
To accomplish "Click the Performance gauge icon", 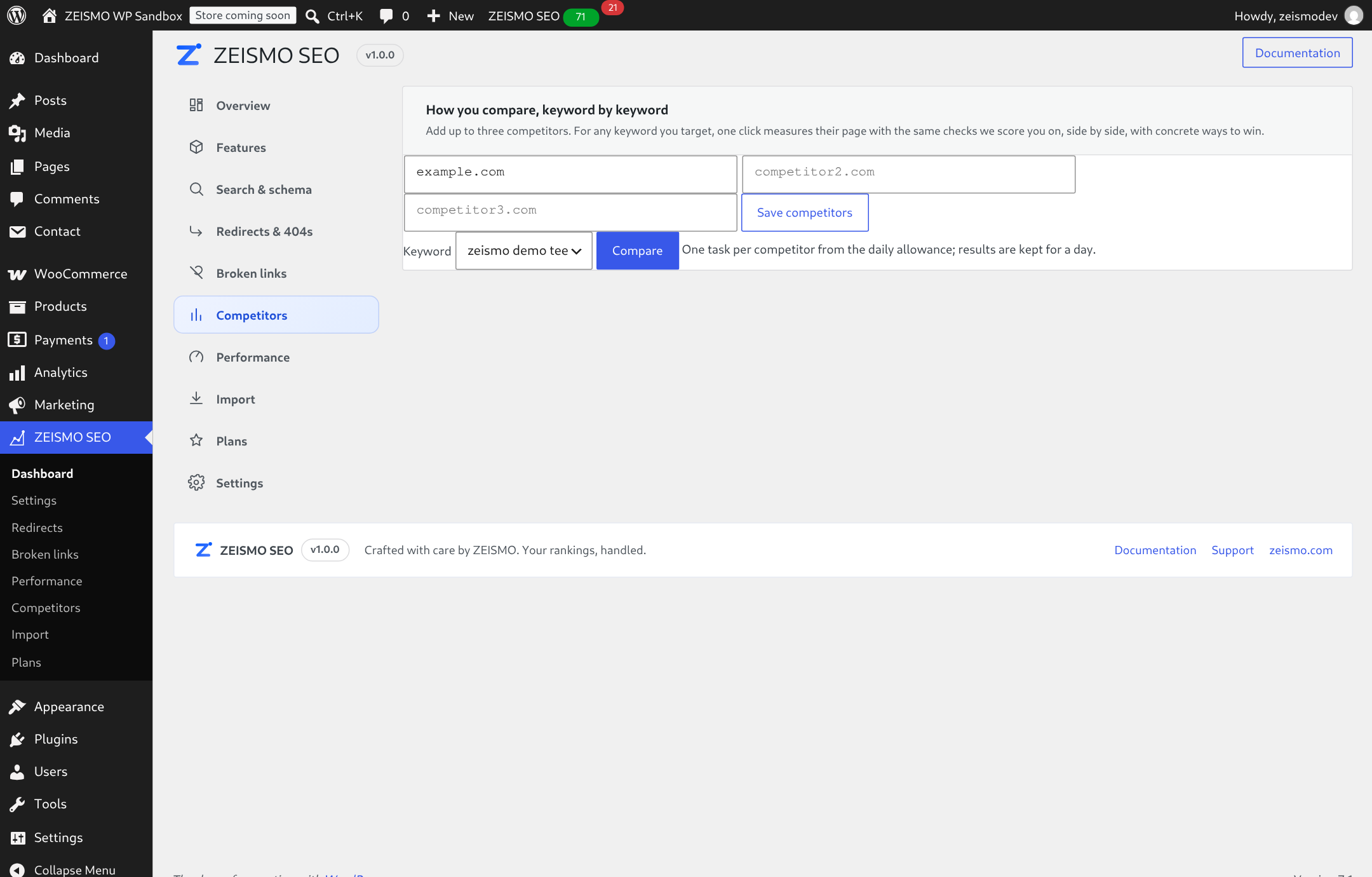I will (196, 357).
